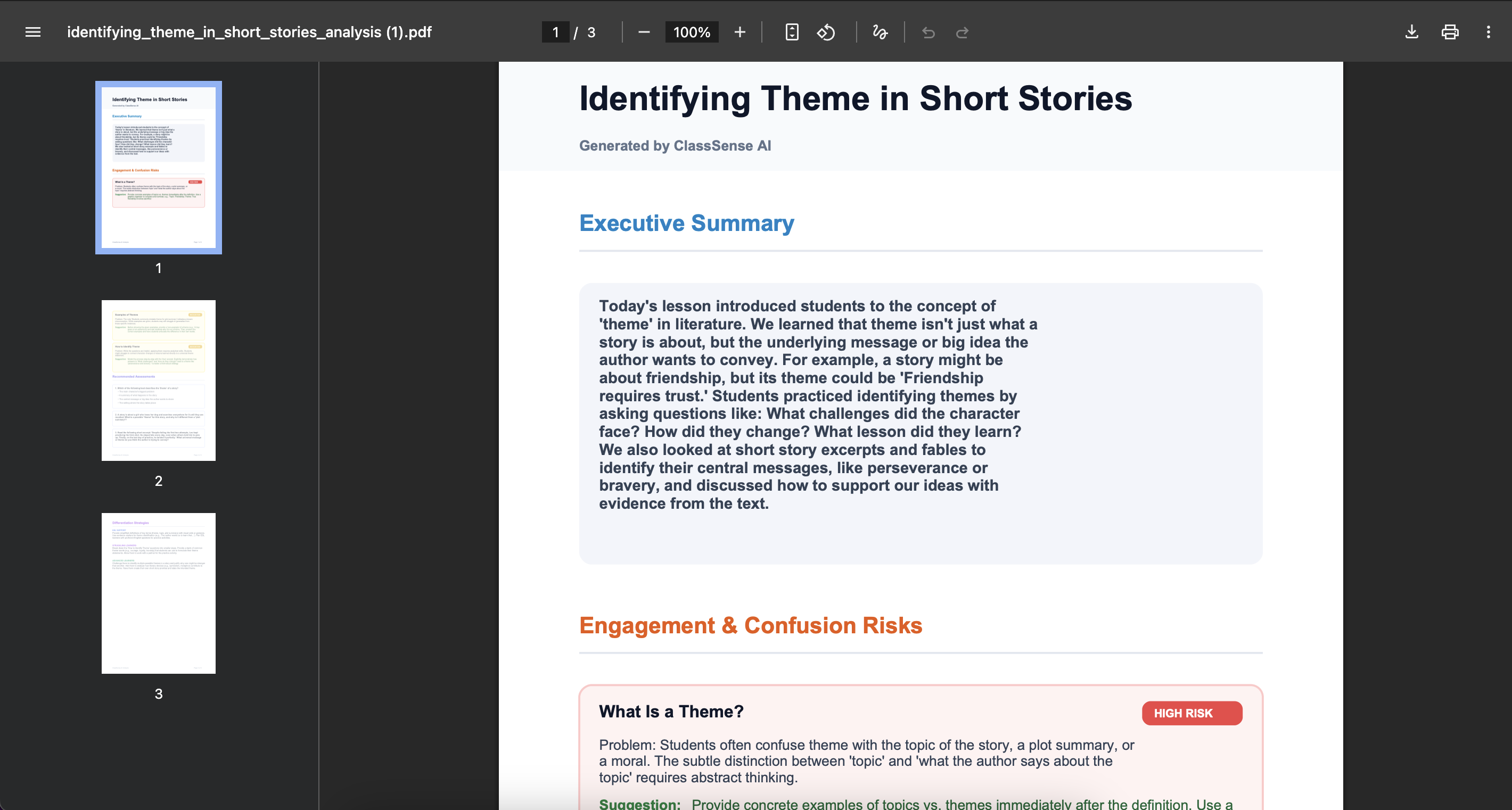Click the Engagement & Confusion Risks heading
The width and height of the screenshot is (1512, 810).
(750, 626)
